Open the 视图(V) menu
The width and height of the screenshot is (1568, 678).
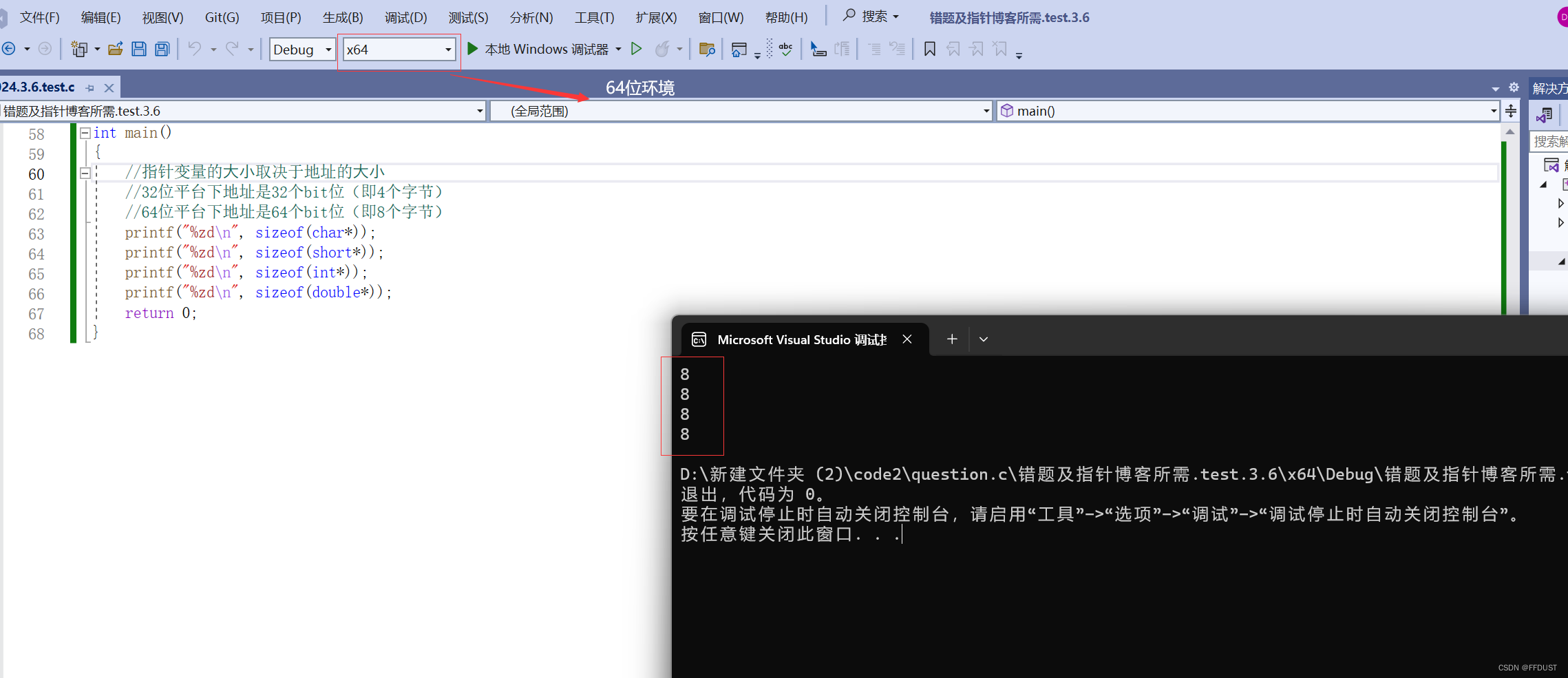pos(162,17)
